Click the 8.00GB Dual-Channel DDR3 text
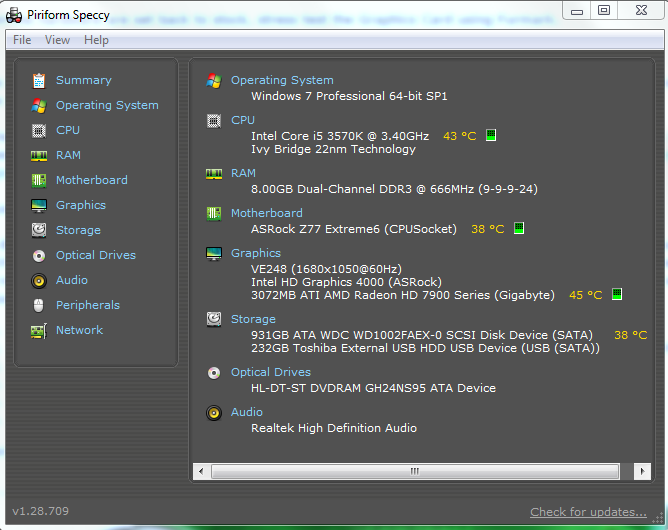The image size is (668, 530). click(x=394, y=189)
